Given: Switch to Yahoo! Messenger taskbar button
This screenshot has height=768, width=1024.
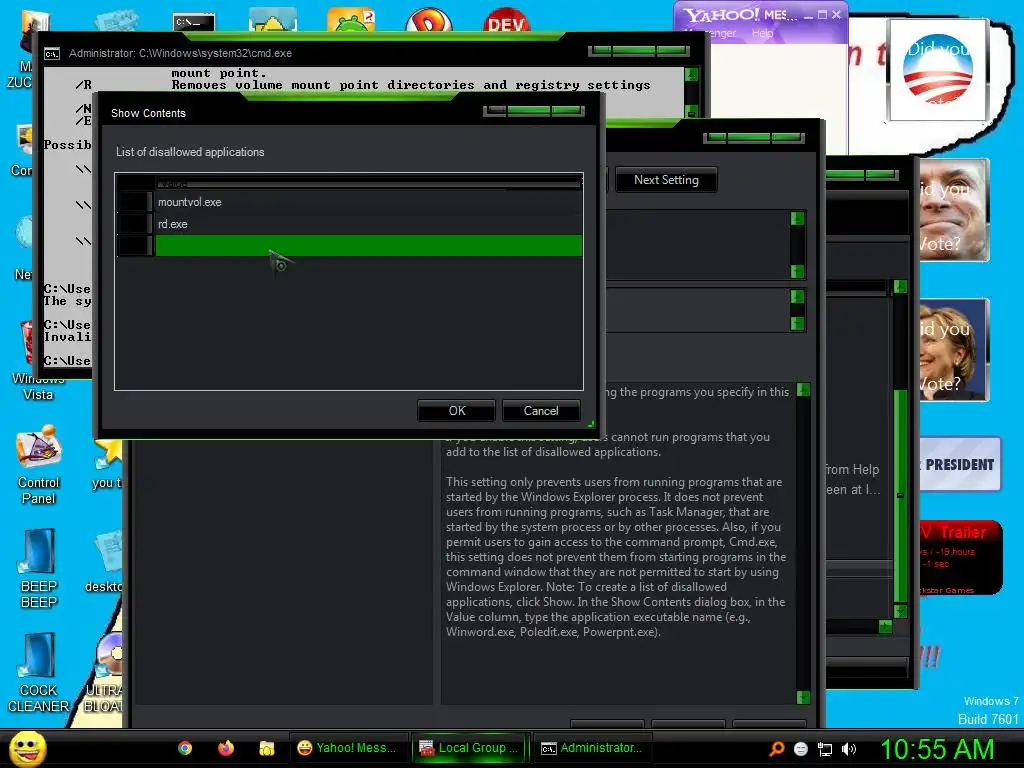Looking at the screenshot, I should pyautogui.click(x=348, y=748).
